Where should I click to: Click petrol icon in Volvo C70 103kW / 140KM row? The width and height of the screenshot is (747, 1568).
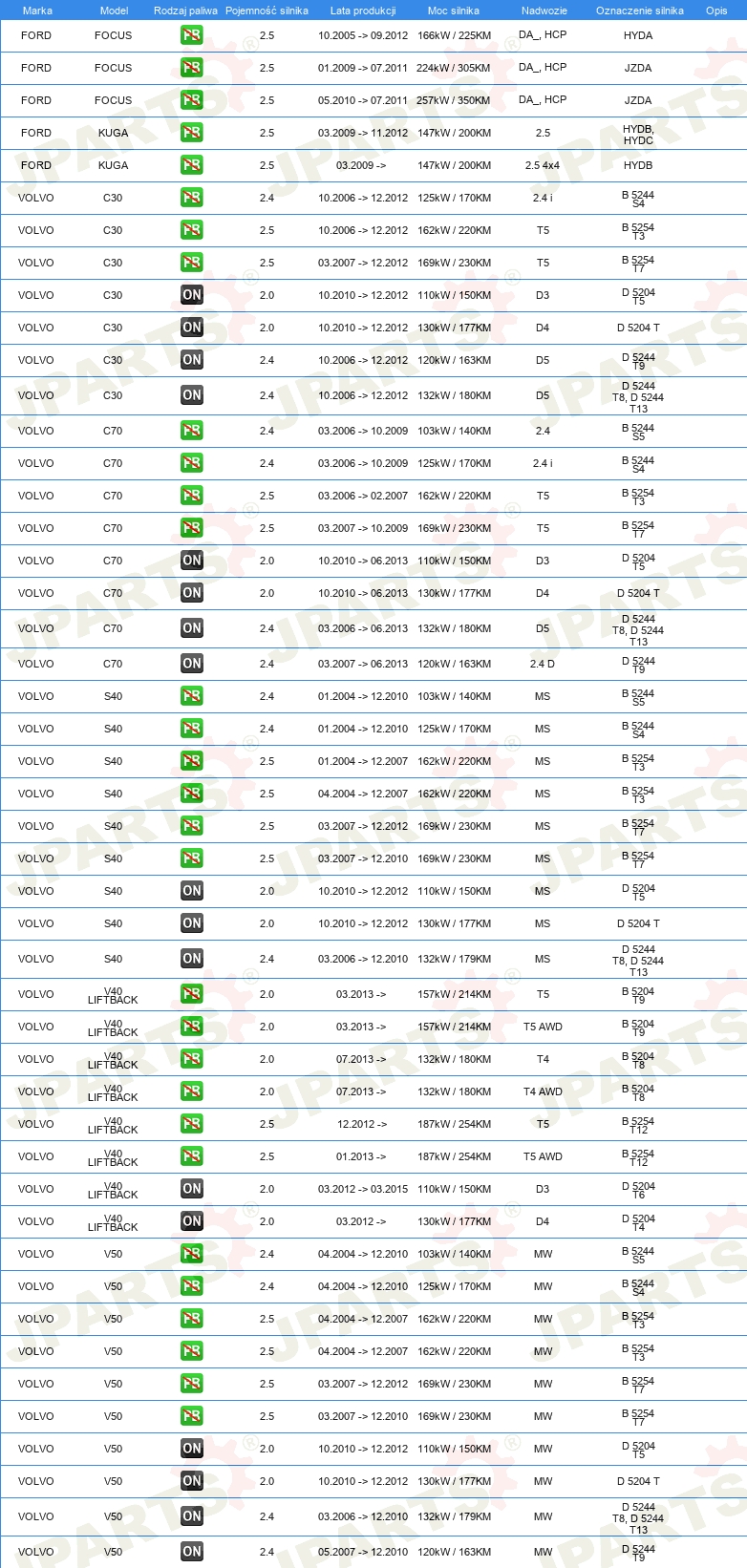tap(192, 431)
